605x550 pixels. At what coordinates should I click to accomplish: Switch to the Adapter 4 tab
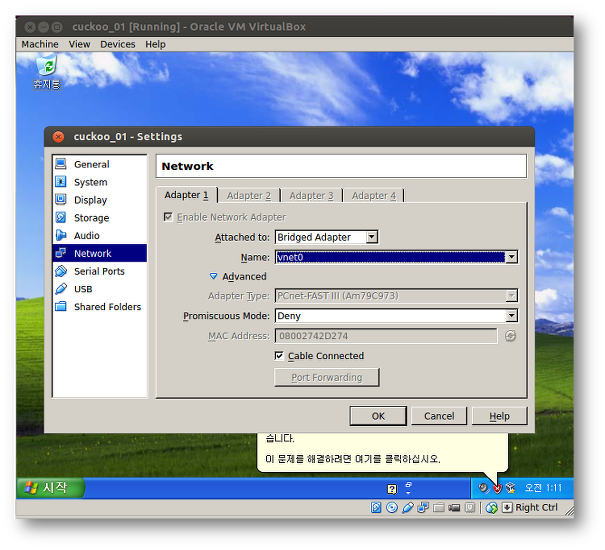[x=373, y=196]
